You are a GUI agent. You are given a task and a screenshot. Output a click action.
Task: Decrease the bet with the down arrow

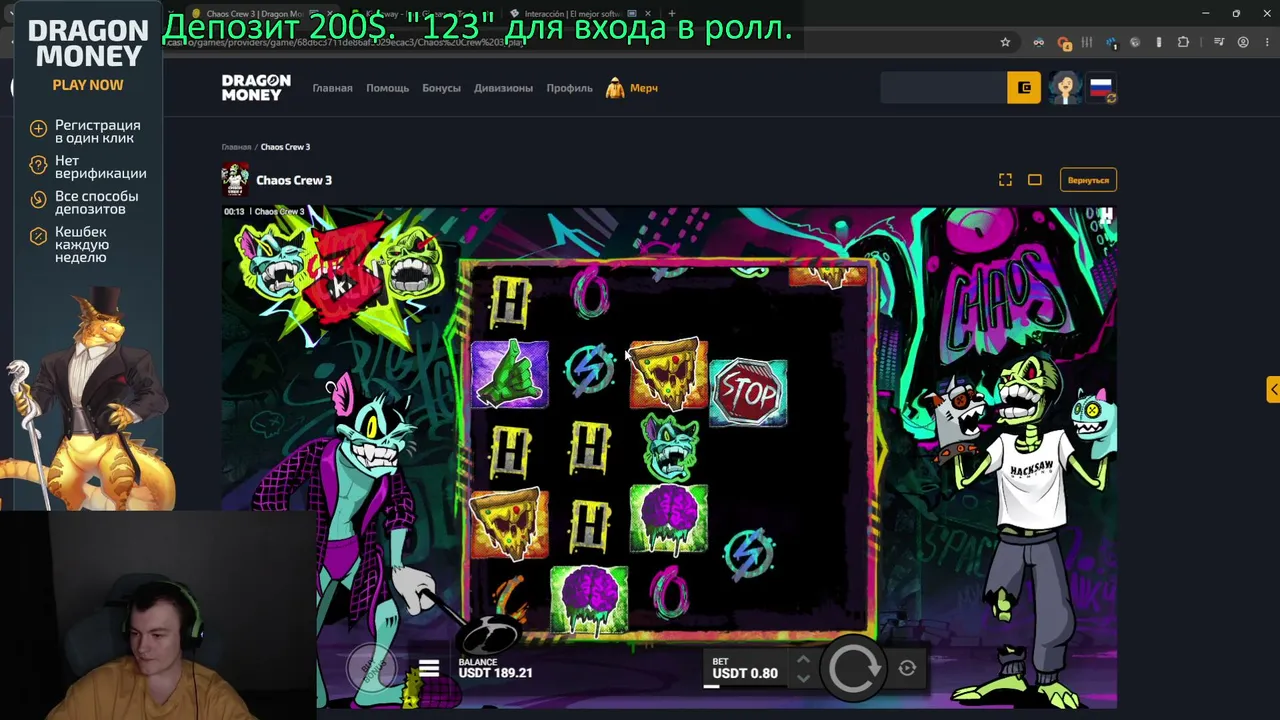pos(802,678)
